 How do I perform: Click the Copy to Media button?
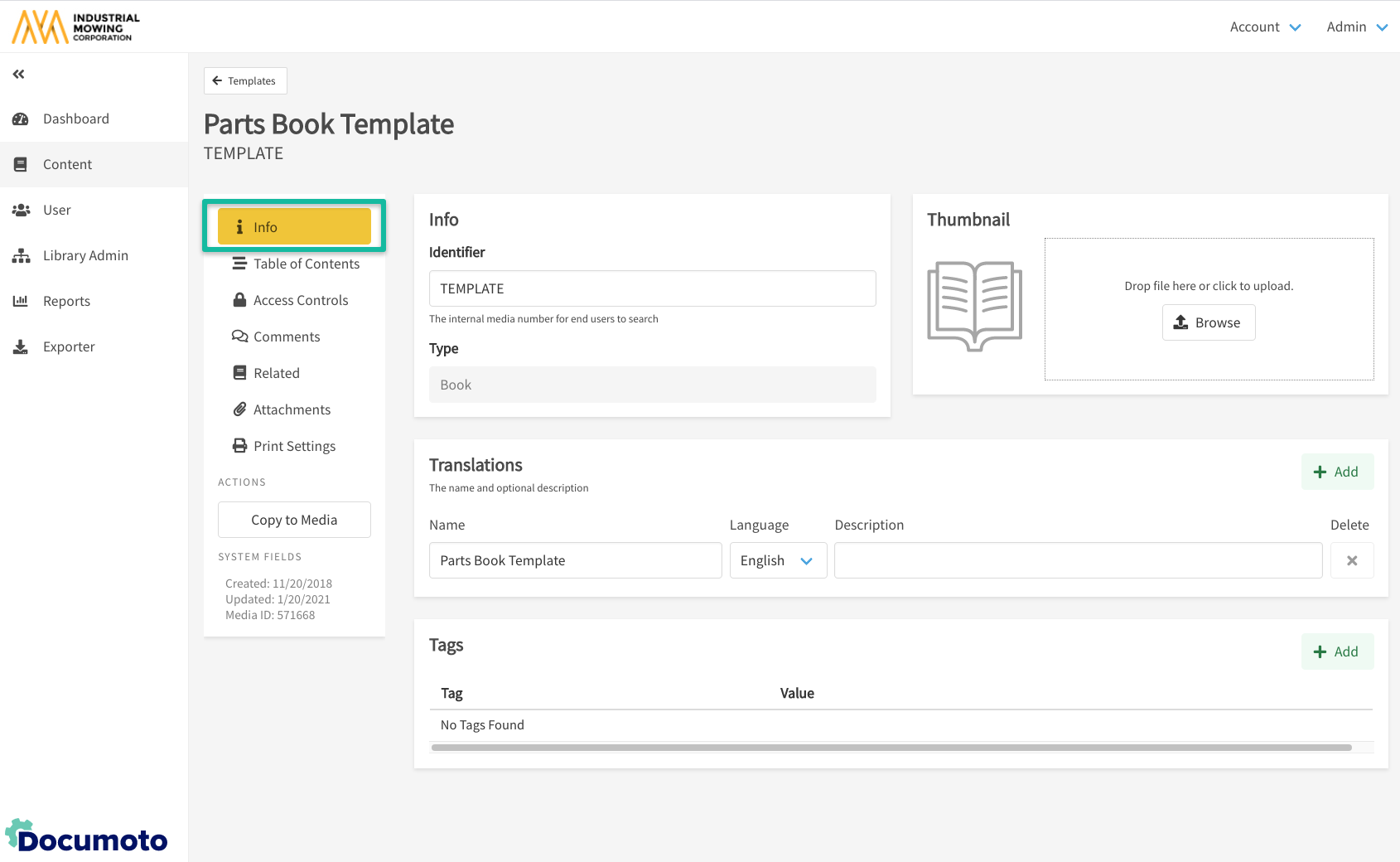(294, 521)
